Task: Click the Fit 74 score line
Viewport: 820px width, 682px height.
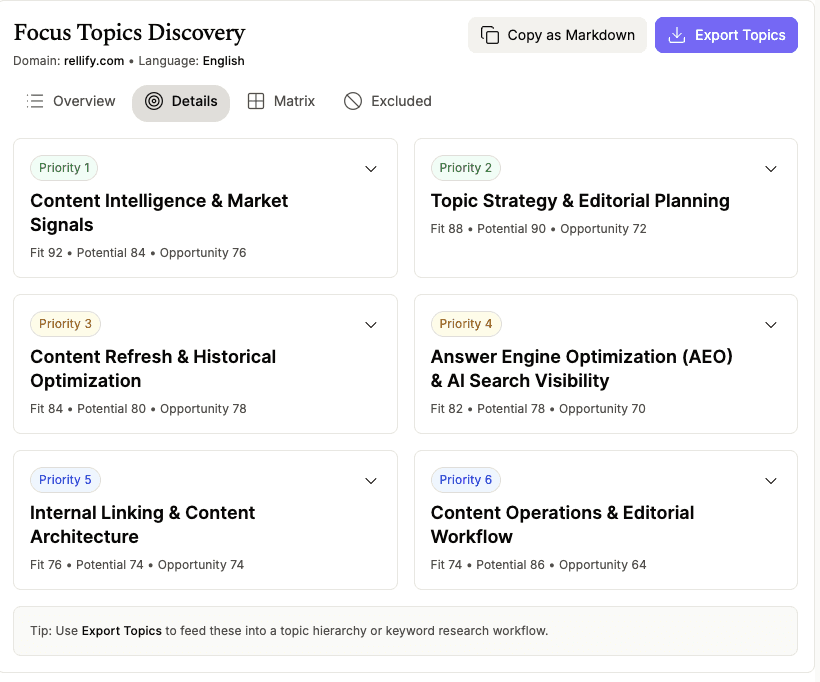Action: pyautogui.click(x=539, y=565)
